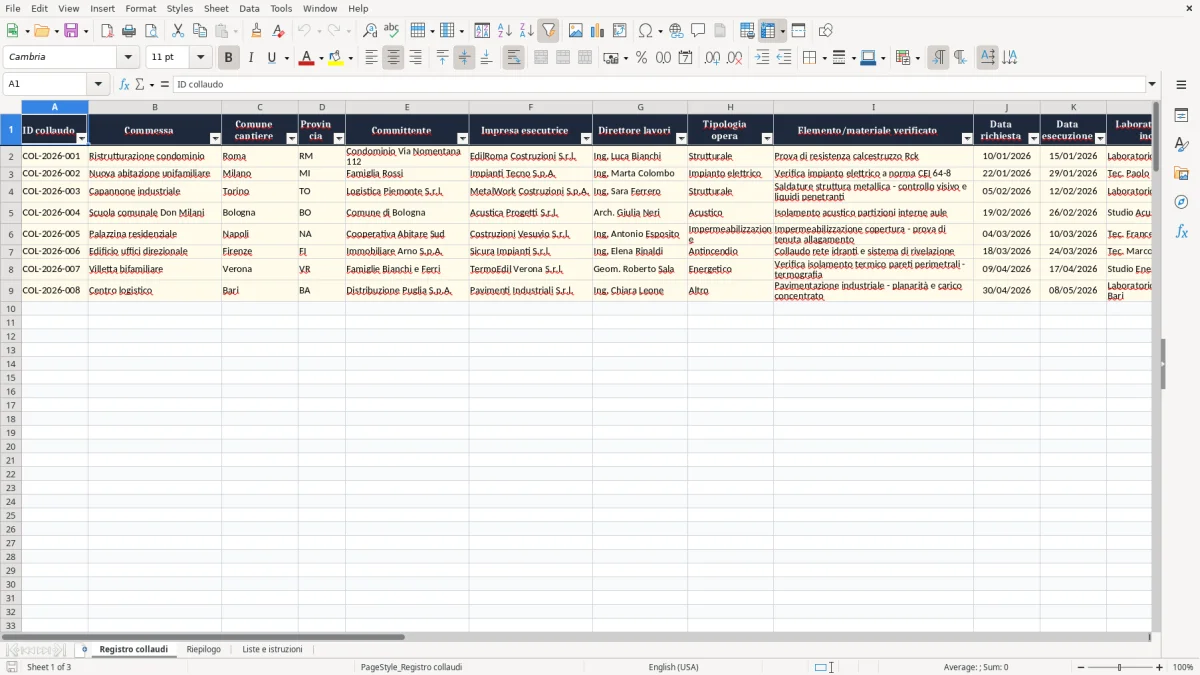Cut selection with the scissors icon
The width and height of the screenshot is (1200, 675).
(x=178, y=31)
